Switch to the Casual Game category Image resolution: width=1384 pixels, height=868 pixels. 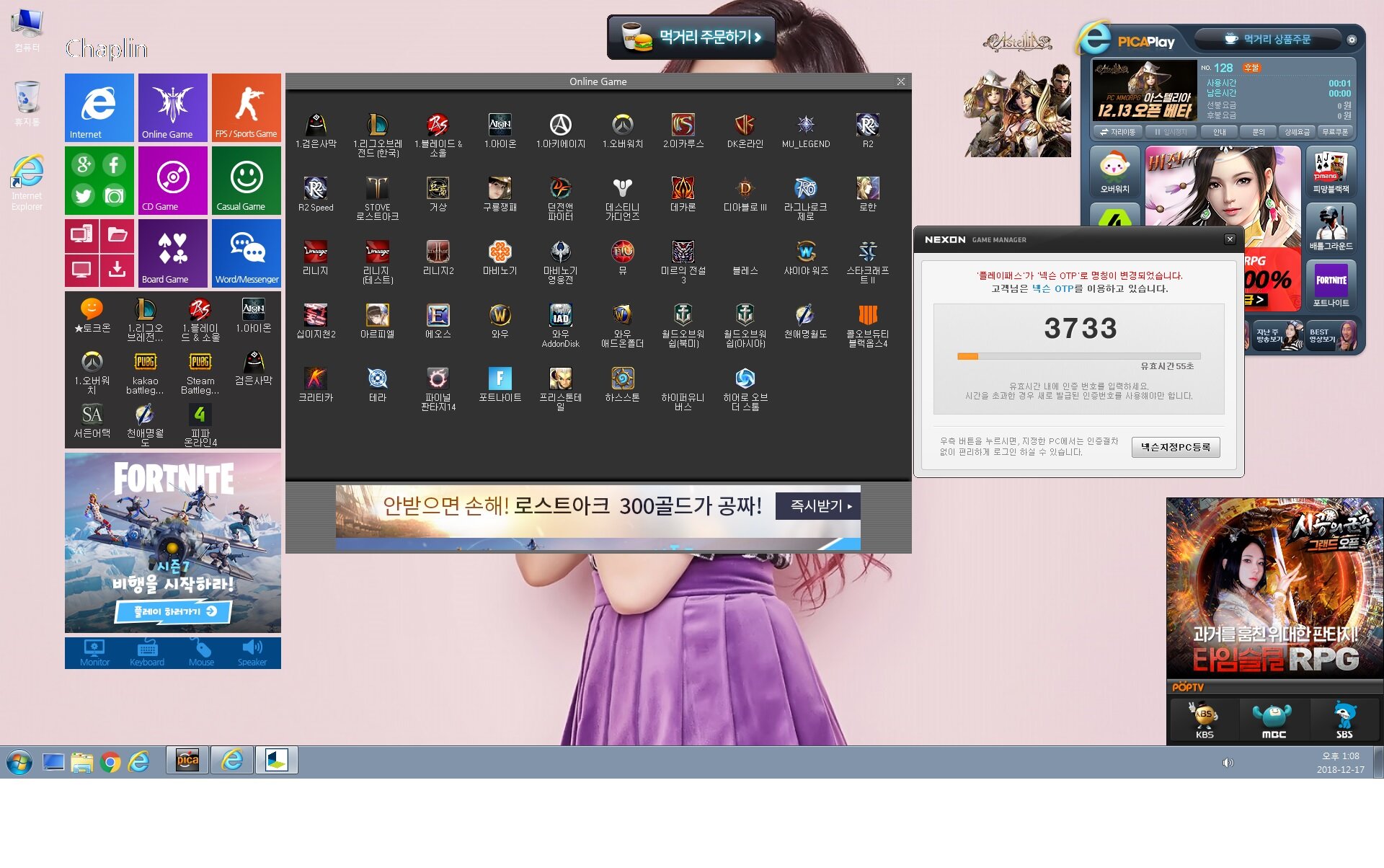click(x=246, y=180)
